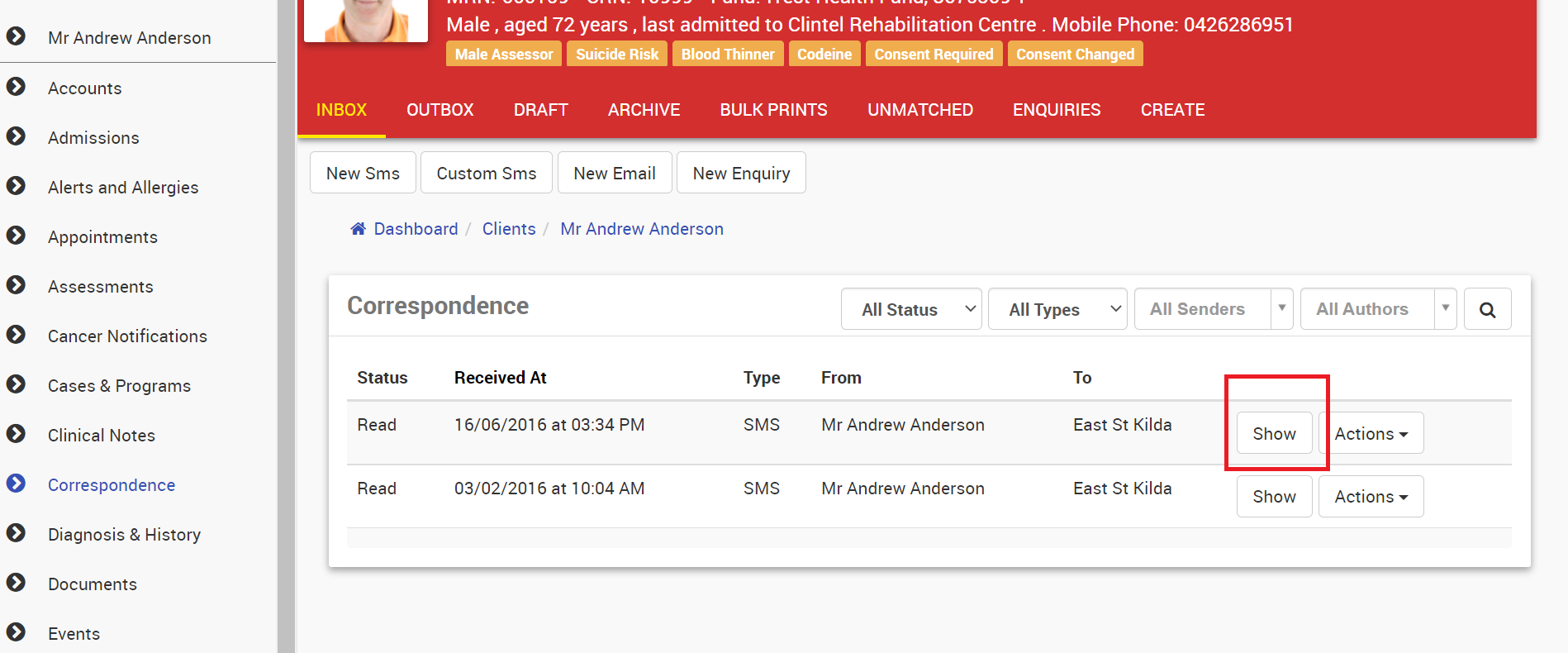Click arrow icon next to Admissions
Viewport: 1568px width, 653px height.
coord(16,136)
